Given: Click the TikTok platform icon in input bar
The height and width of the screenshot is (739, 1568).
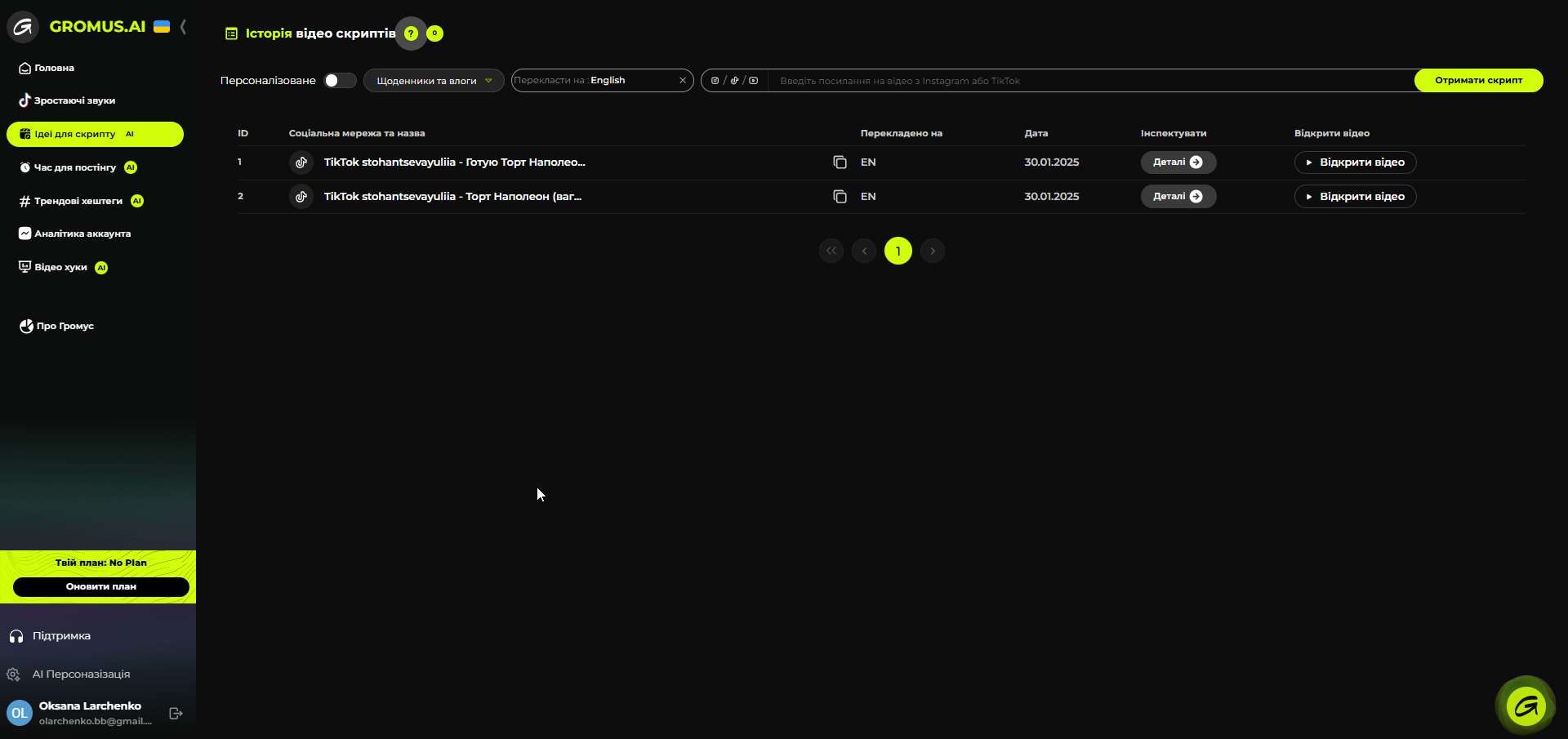Looking at the screenshot, I should point(734,80).
